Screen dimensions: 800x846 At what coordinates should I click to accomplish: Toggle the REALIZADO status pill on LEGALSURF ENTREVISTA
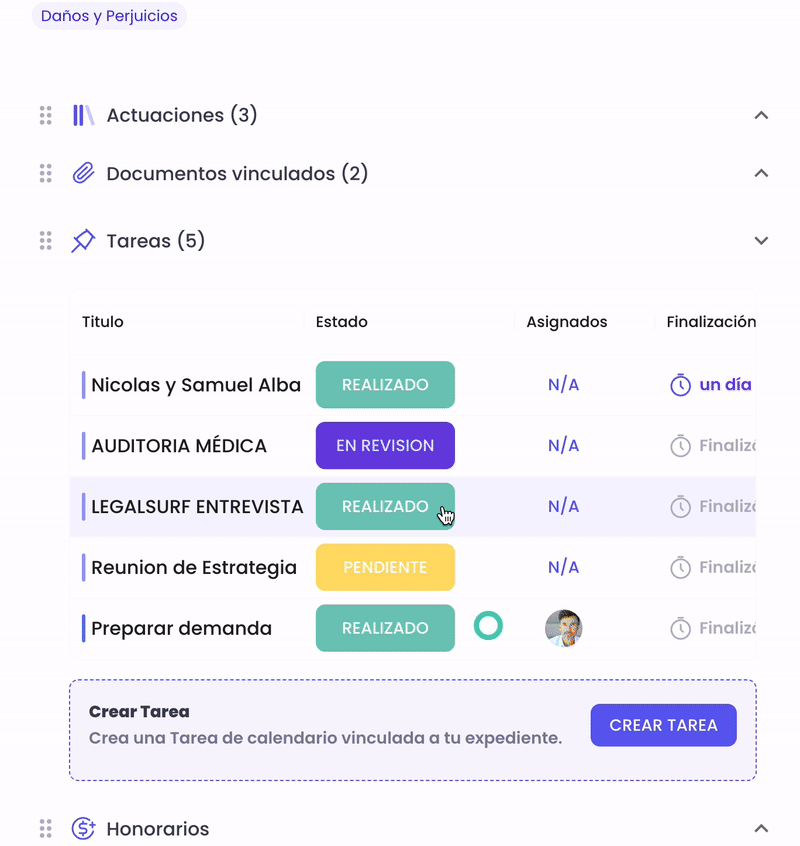coord(385,506)
